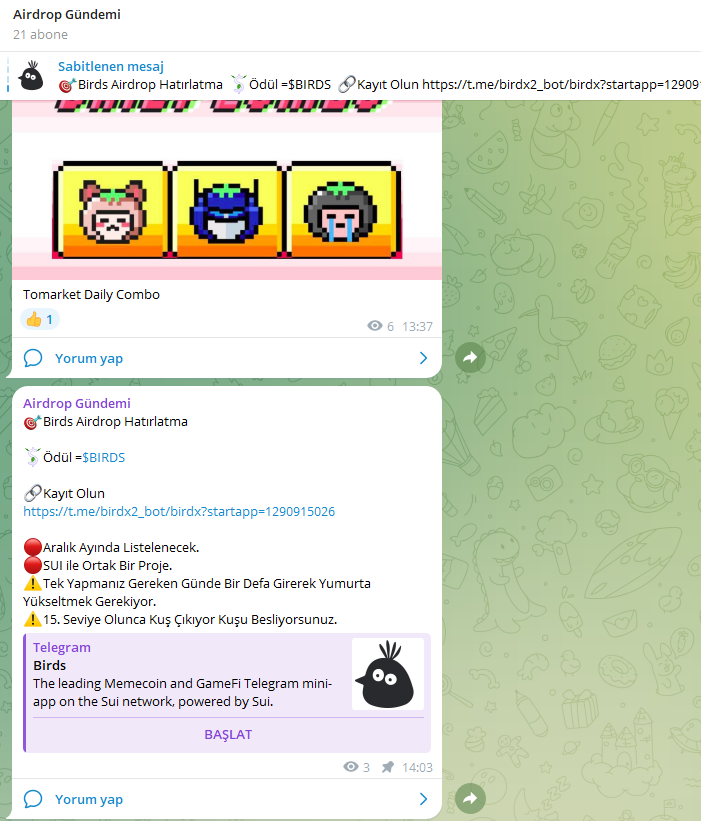Click the Tomarket Daily Combo caption text
The height and width of the screenshot is (821, 701).
pyautogui.click(x=91, y=295)
